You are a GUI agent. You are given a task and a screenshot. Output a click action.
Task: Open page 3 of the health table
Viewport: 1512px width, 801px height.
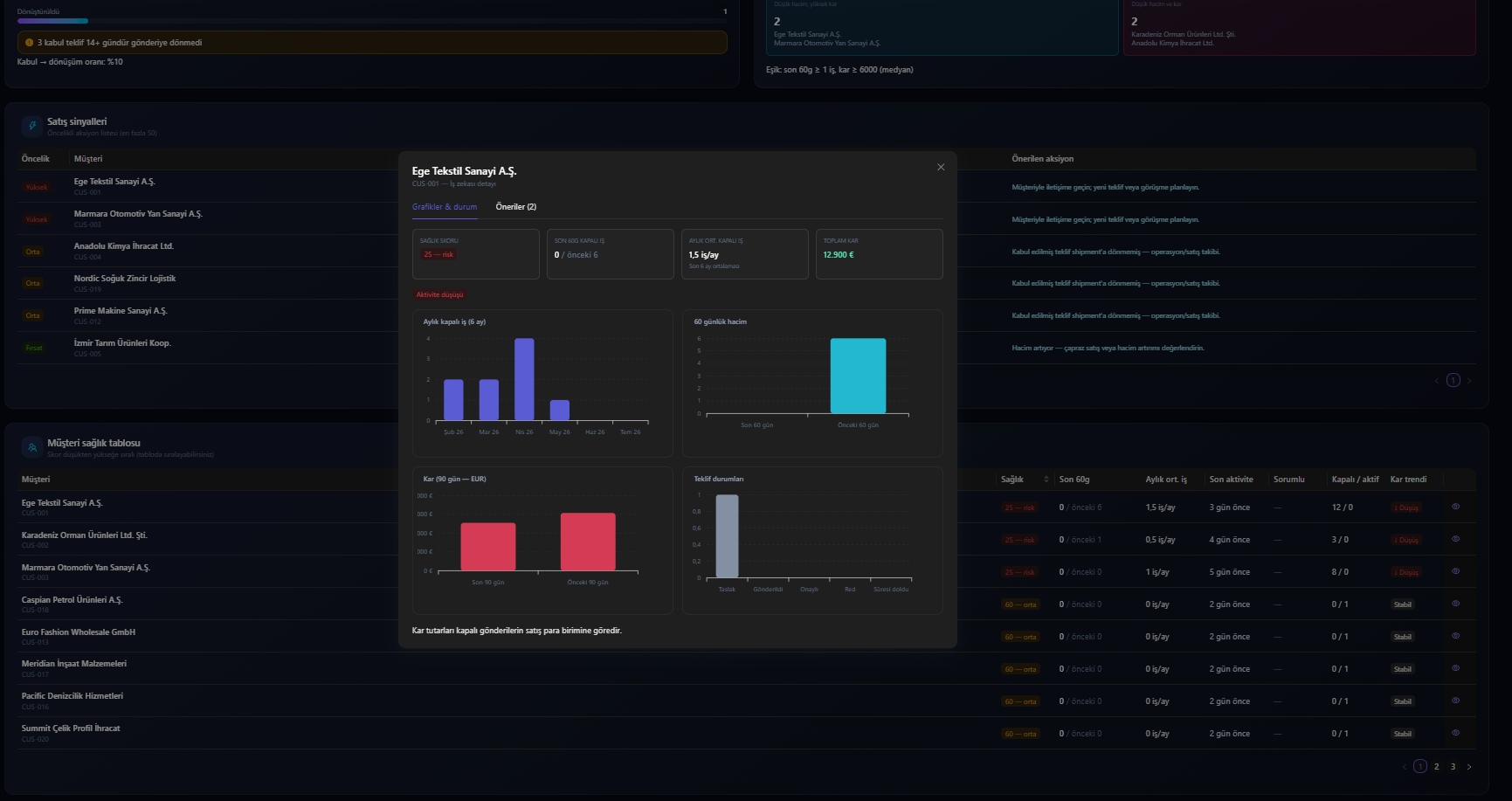tap(1453, 767)
